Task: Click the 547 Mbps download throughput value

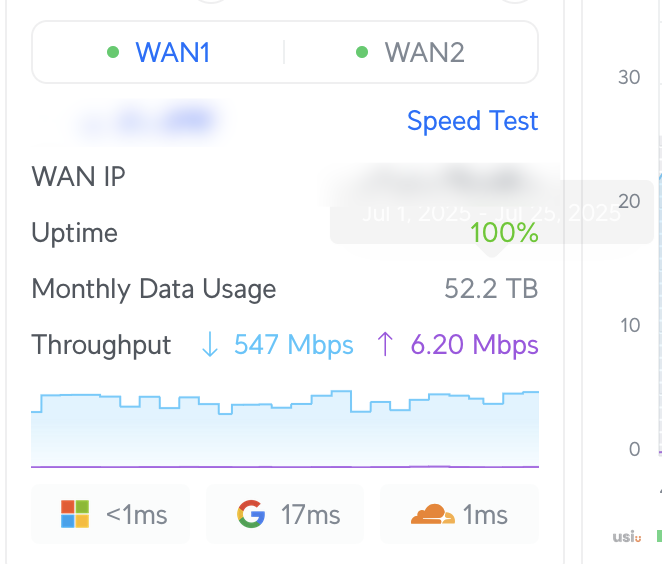Action: click(293, 345)
